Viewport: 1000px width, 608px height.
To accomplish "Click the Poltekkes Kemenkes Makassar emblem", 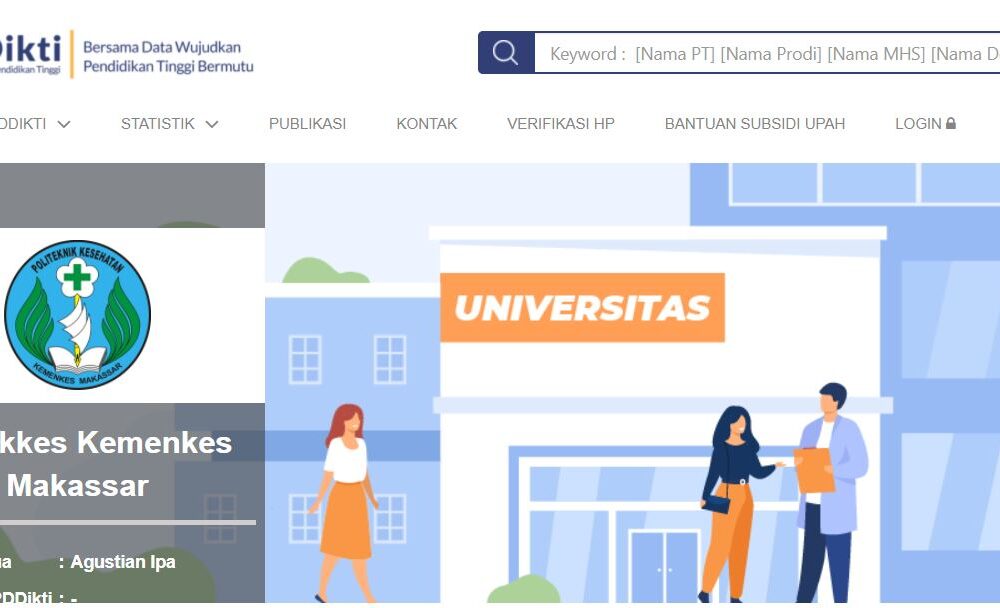I will 77,315.
